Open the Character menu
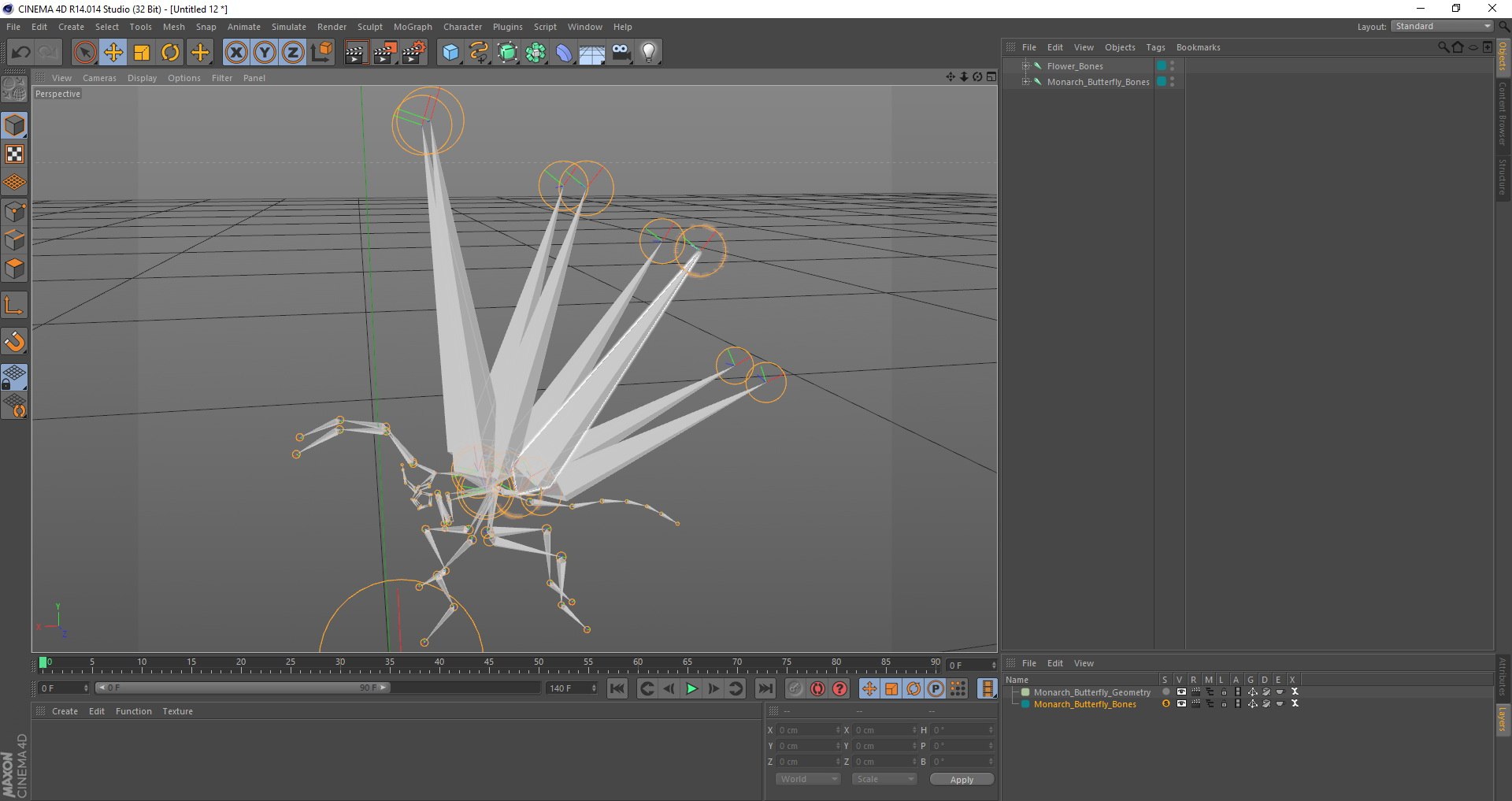This screenshot has width=1512, height=801. [462, 27]
